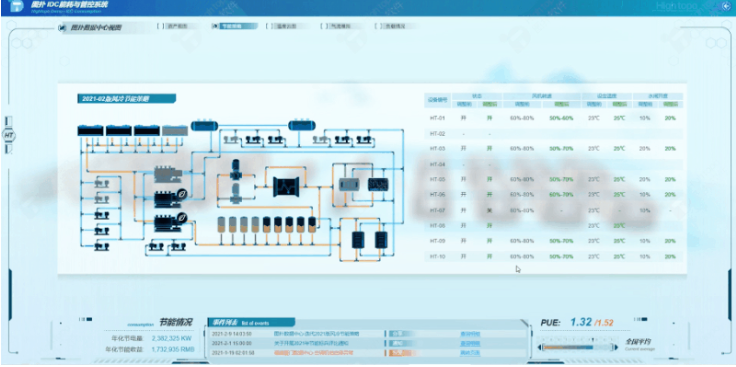This screenshot has width=736, height=367.
Task: Select the gray vertical pump in diagram
Action: 236,193
